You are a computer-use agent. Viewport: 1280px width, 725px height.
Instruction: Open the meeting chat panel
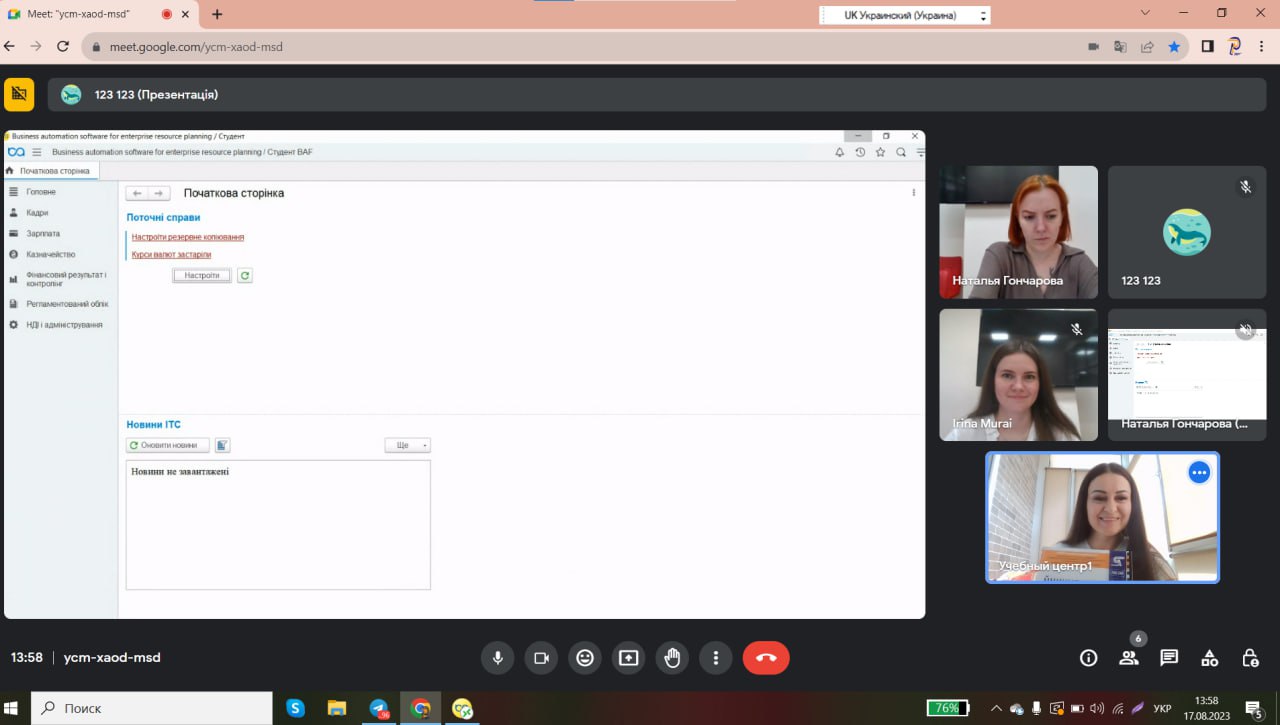click(1169, 658)
